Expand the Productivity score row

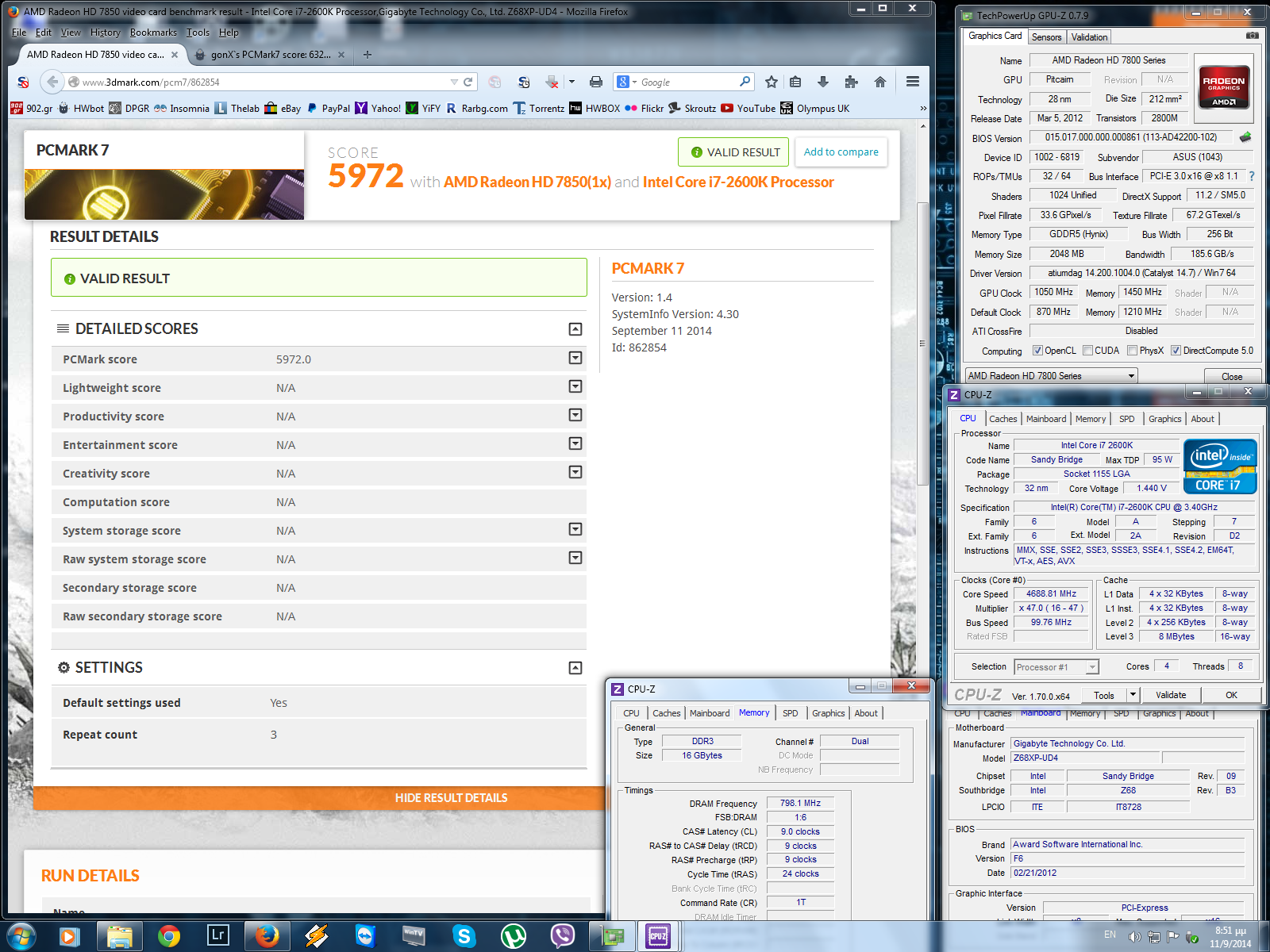[x=575, y=416]
